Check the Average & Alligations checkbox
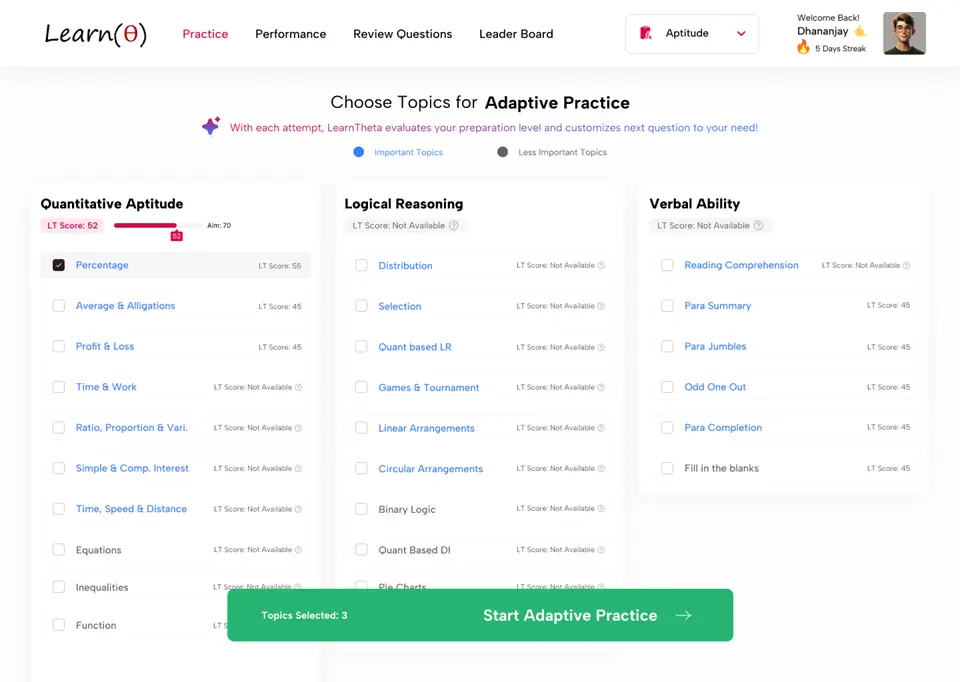The width and height of the screenshot is (960, 682). (59, 305)
